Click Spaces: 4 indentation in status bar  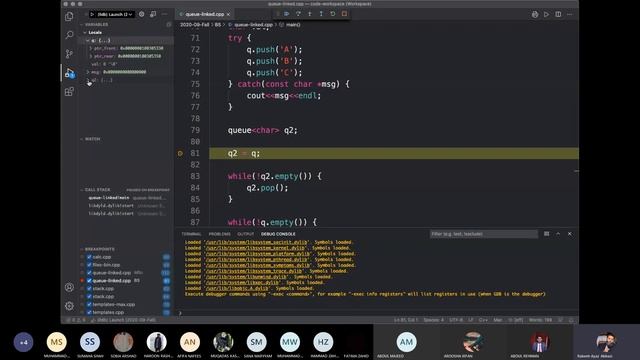433,320
